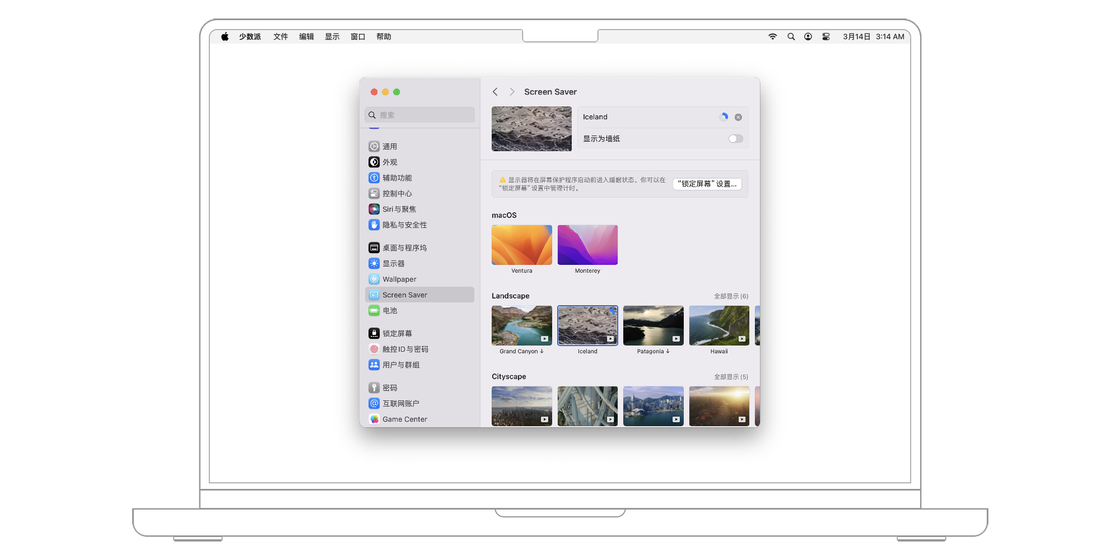1120x560 pixels.
Task: Select the third Cityscape harbor thumbnail
Action: pos(653,406)
